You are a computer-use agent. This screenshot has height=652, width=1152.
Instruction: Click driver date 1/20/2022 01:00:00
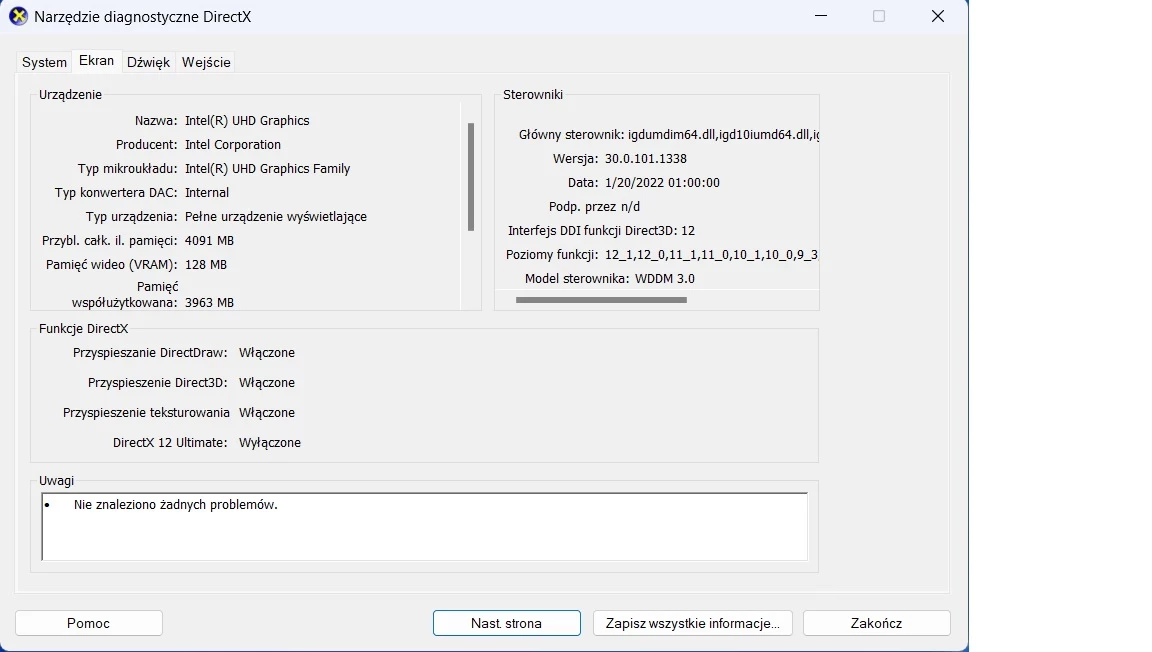pyautogui.click(x=662, y=183)
